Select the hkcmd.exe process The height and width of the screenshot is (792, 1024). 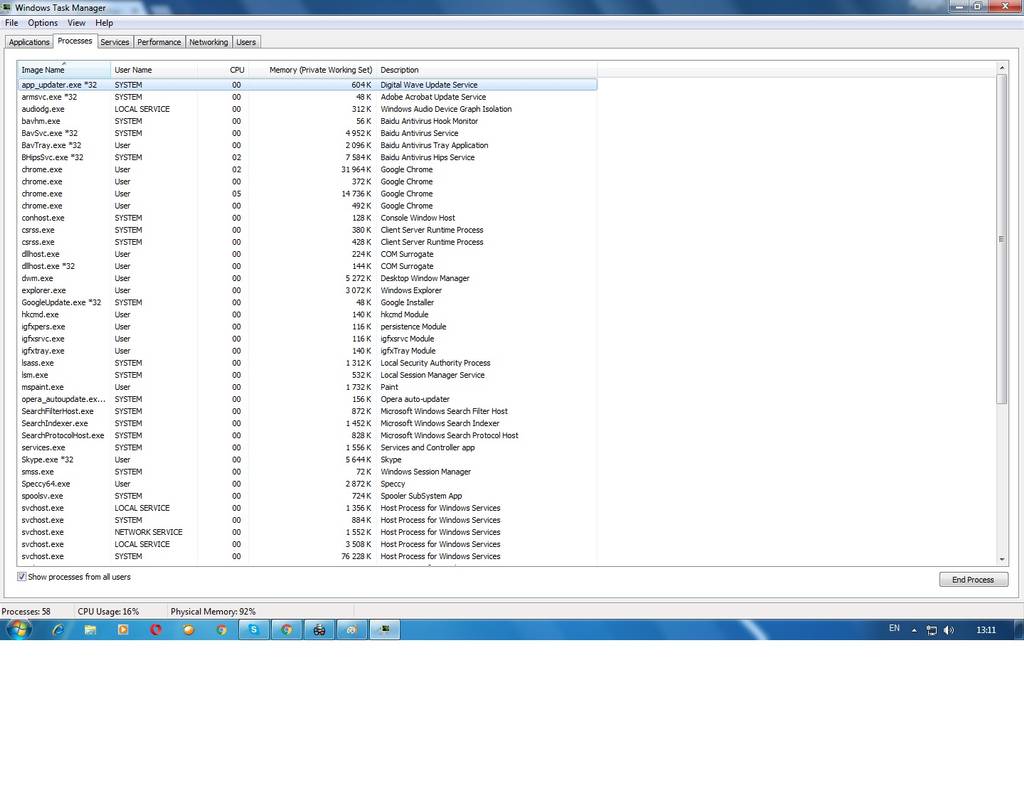pos(307,314)
